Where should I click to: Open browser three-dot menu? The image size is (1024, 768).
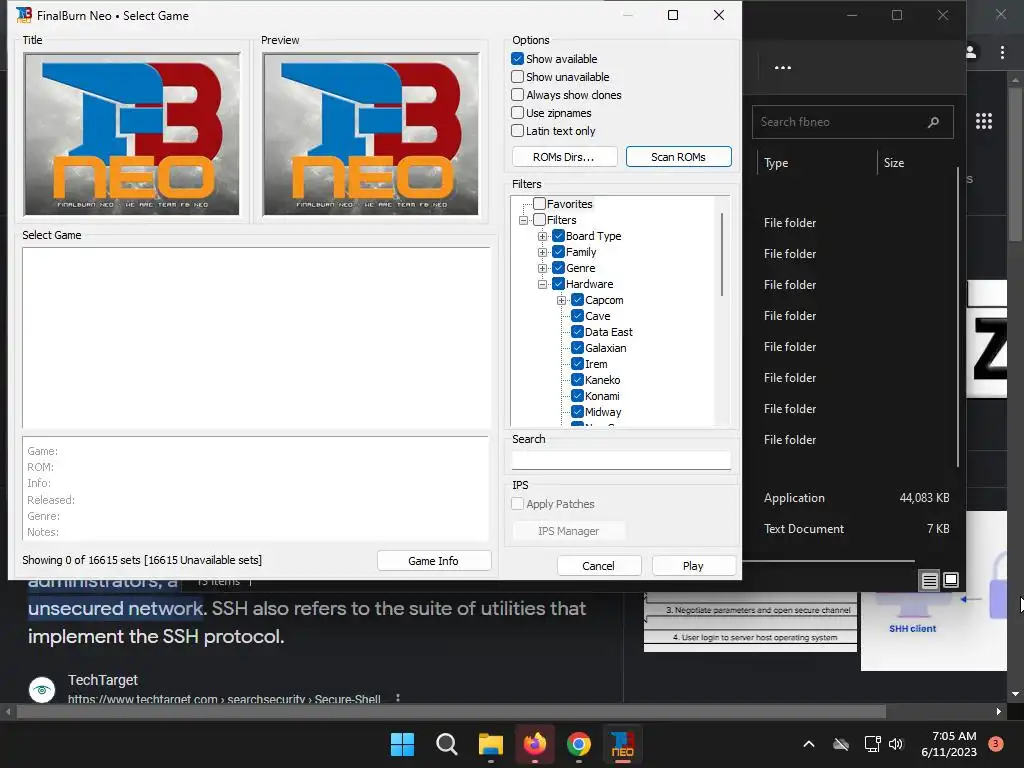pyautogui.click(x=1002, y=52)
